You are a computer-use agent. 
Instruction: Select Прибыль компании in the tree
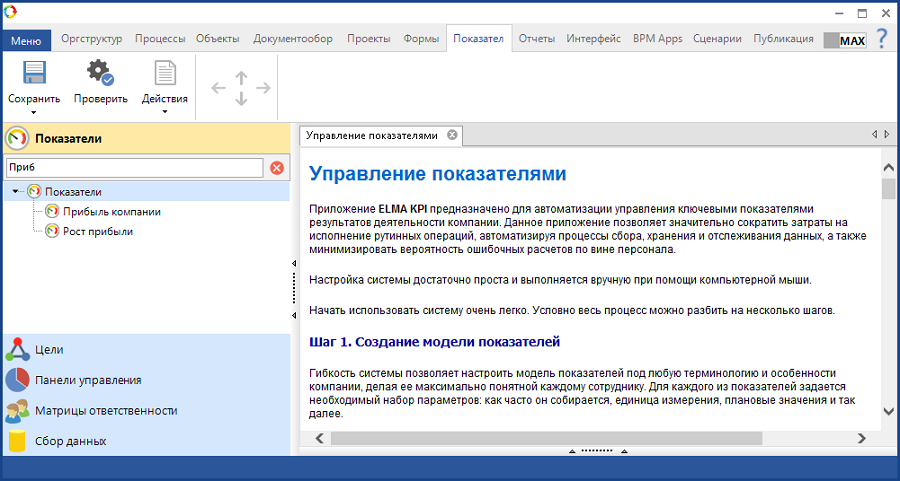click(x=111, y=211)
